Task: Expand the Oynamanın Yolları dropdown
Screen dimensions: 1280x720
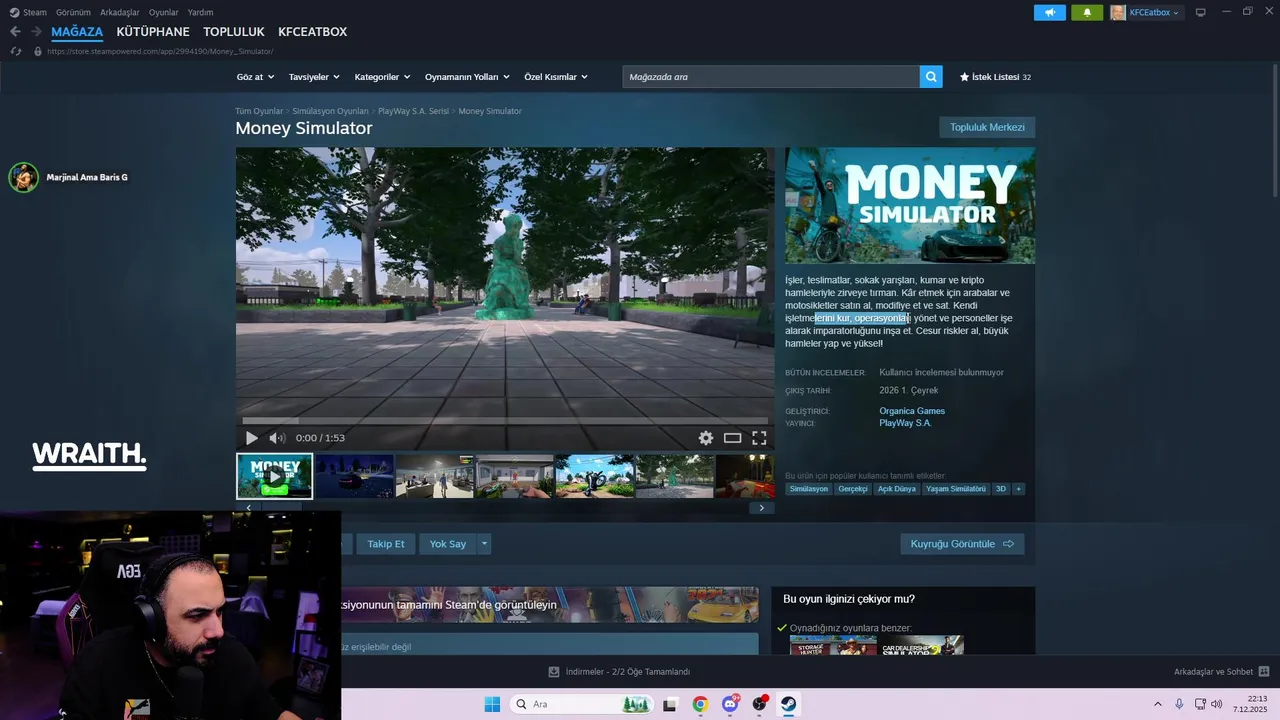Action: (x=467, y=77)
